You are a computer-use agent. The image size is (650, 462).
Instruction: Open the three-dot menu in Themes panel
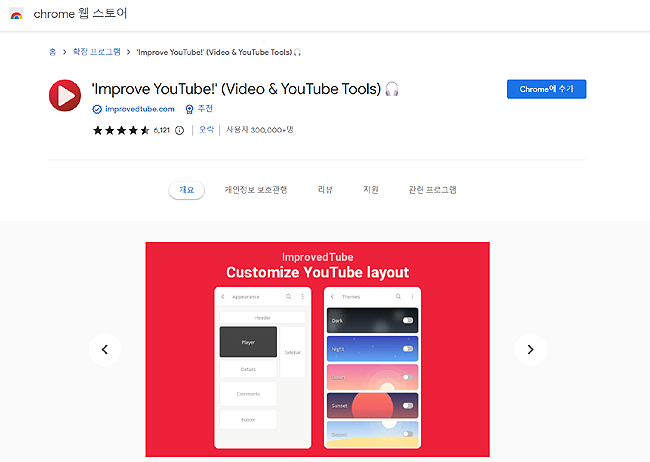[412, 297]
